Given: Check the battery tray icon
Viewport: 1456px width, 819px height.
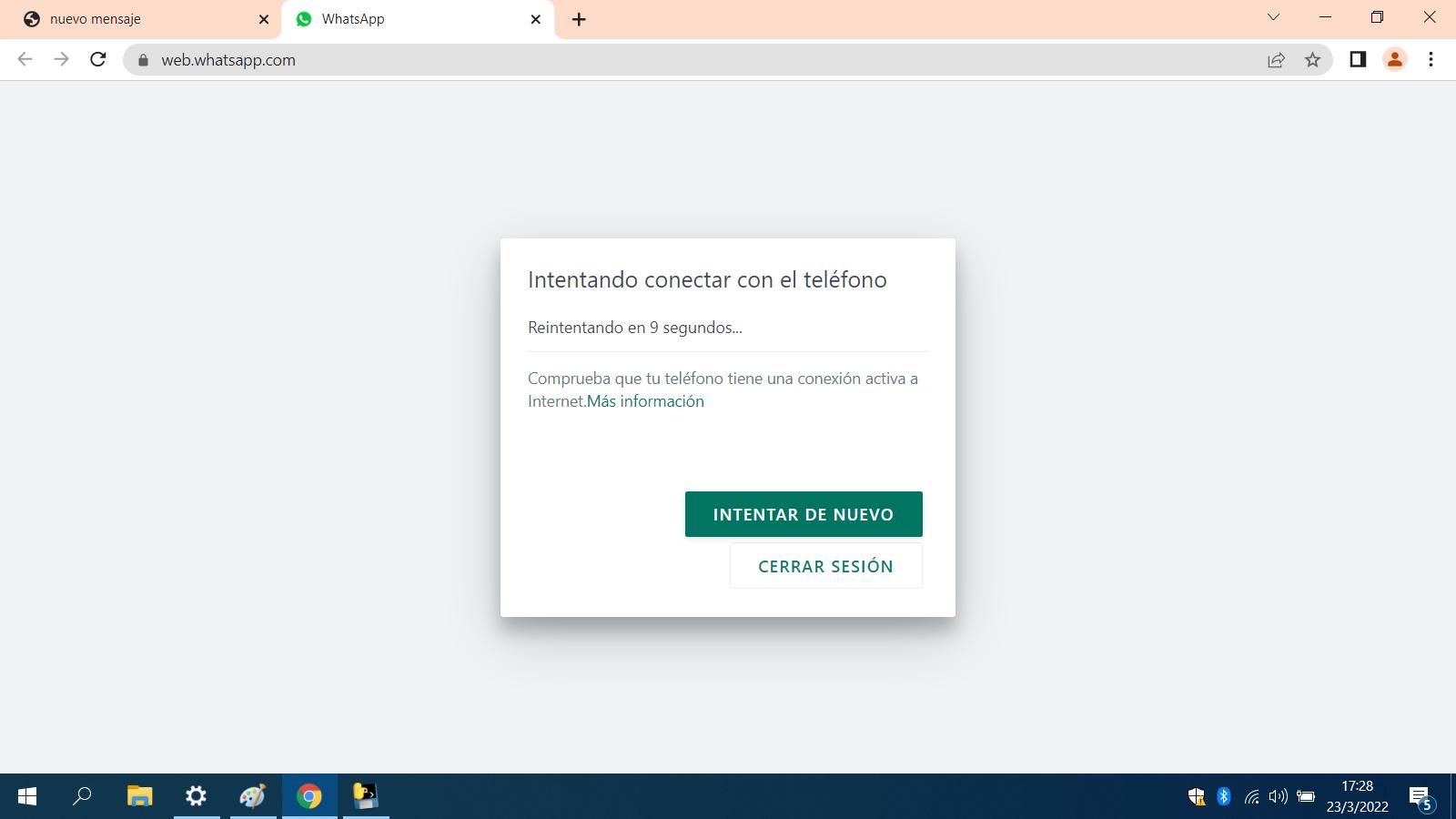Looking at the screenshot, I should pyautogui.click(x=1306, y=797).
